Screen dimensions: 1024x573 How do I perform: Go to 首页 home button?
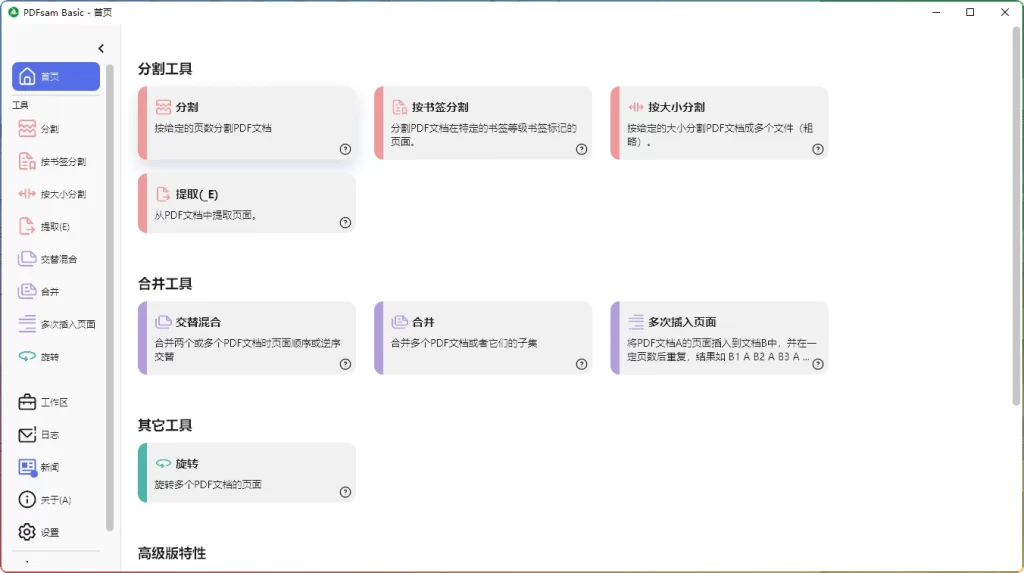click(x=56, y=77)
